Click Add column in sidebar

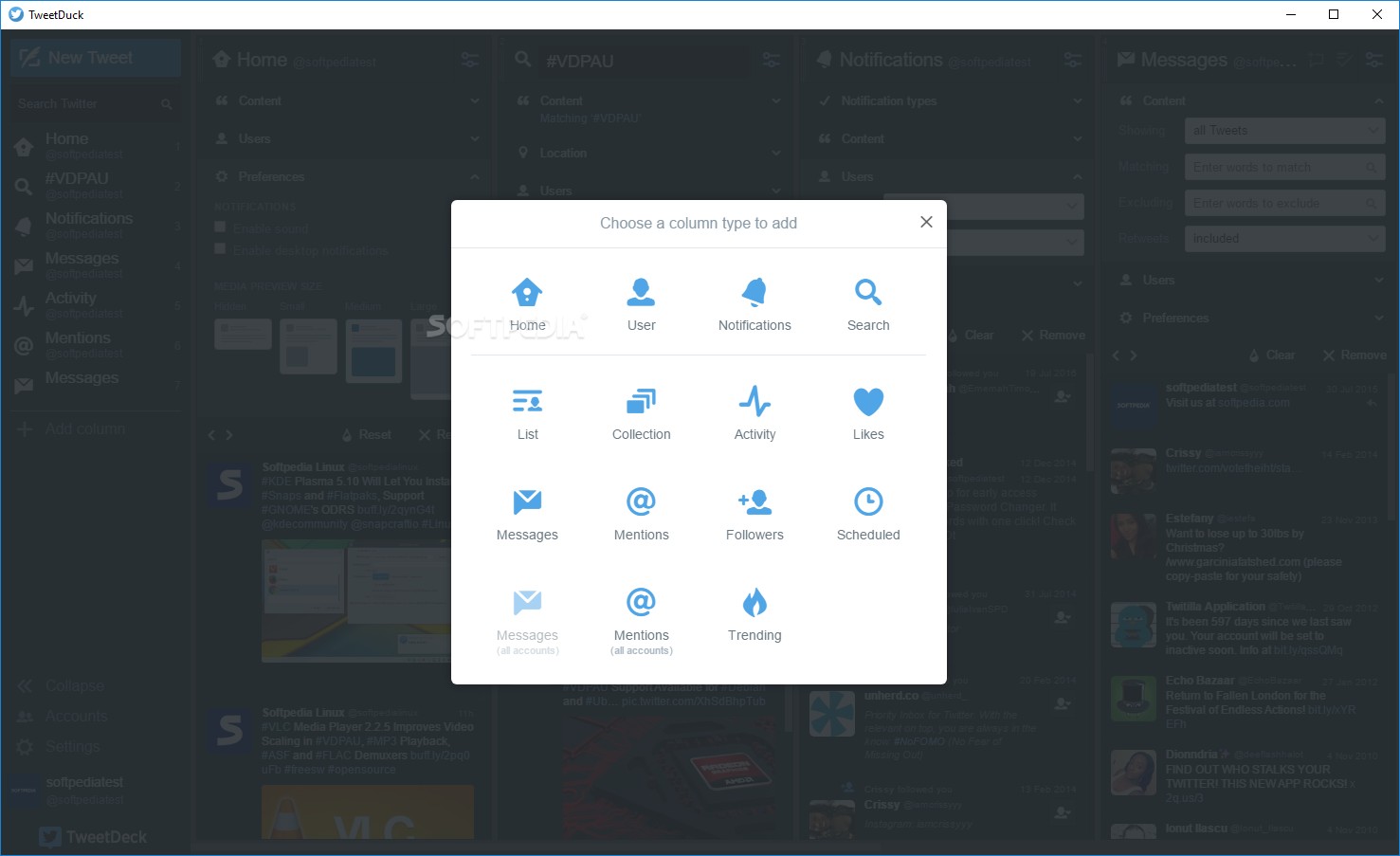pos(71,428)
